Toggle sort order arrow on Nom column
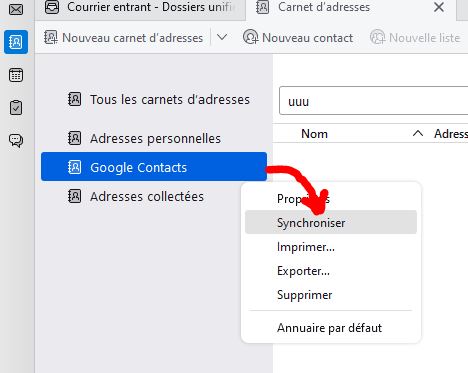This screenshot has height=373, width=468. click(x=418, y=134)
